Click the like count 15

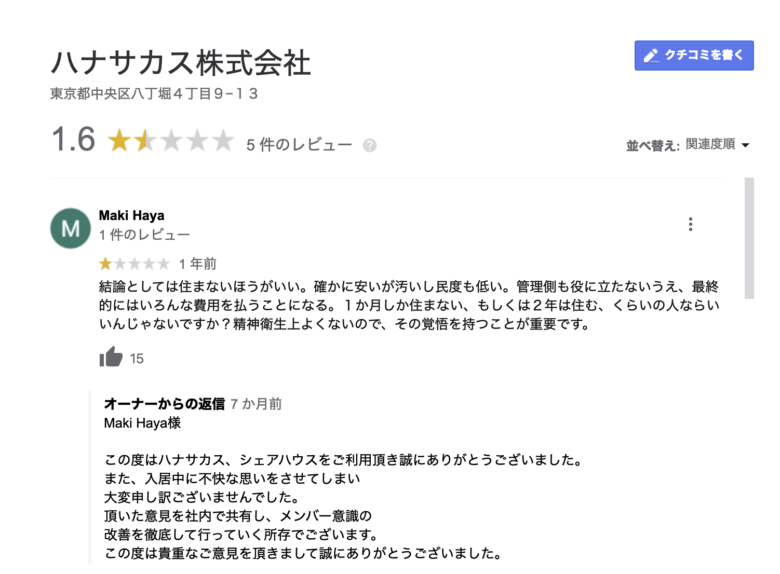point(137,358)
